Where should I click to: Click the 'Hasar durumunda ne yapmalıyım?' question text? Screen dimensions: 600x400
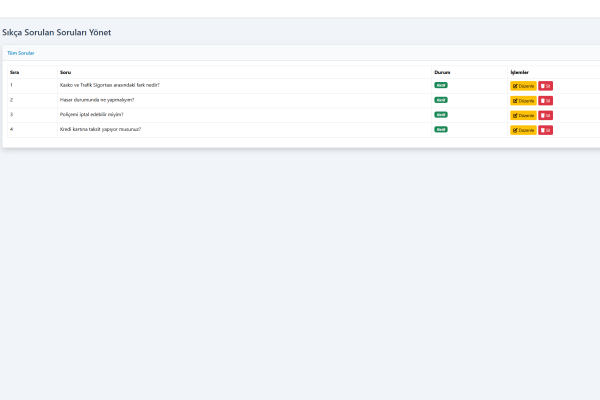click(x=97, y=100)
